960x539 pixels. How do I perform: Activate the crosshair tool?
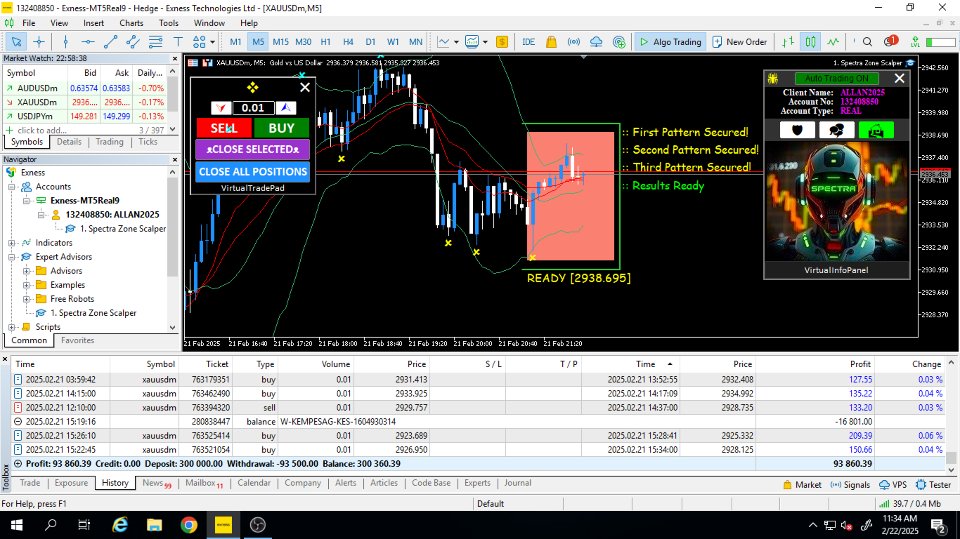tap(39, 42)
